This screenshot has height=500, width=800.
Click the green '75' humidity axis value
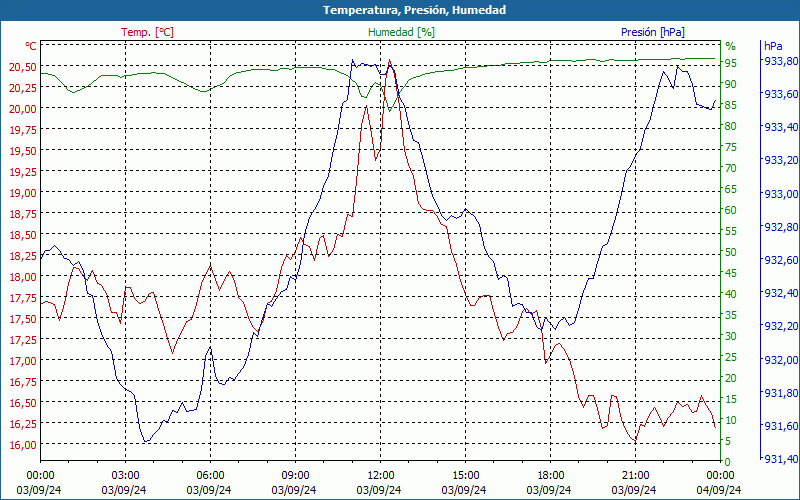[x=731, y=147]
